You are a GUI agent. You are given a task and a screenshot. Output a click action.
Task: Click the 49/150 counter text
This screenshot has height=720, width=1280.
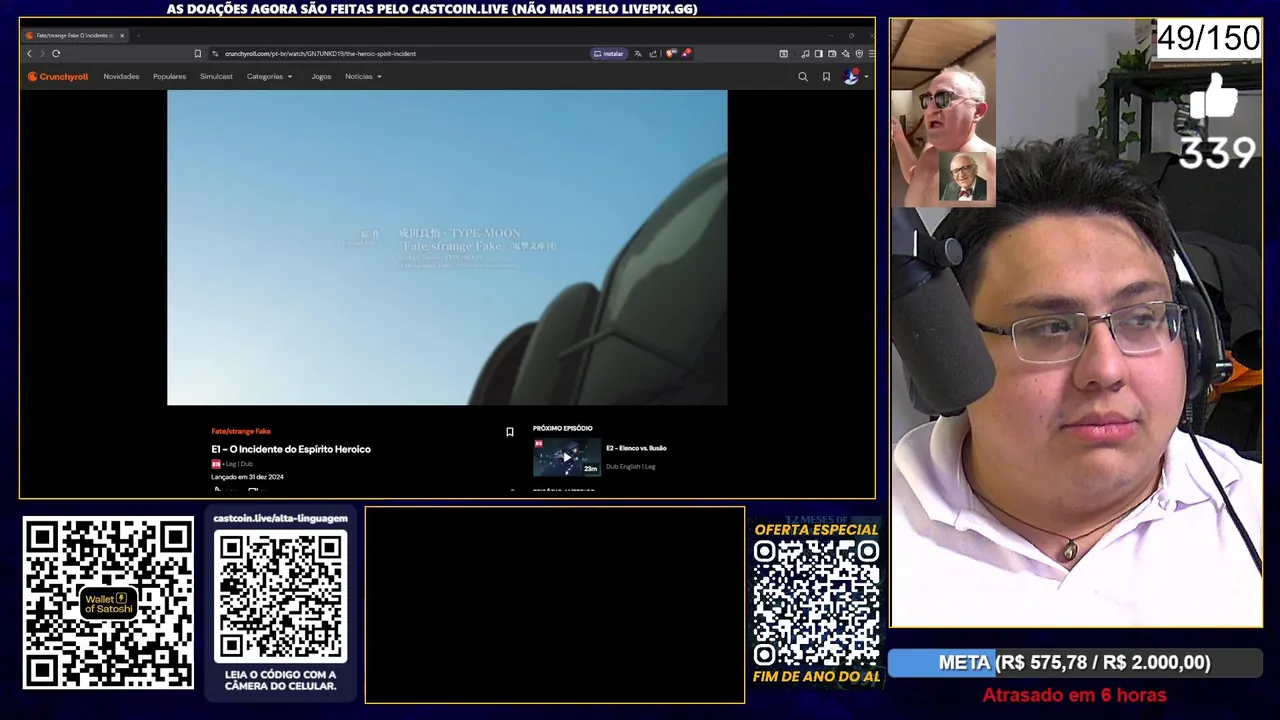pos(1208,39)
